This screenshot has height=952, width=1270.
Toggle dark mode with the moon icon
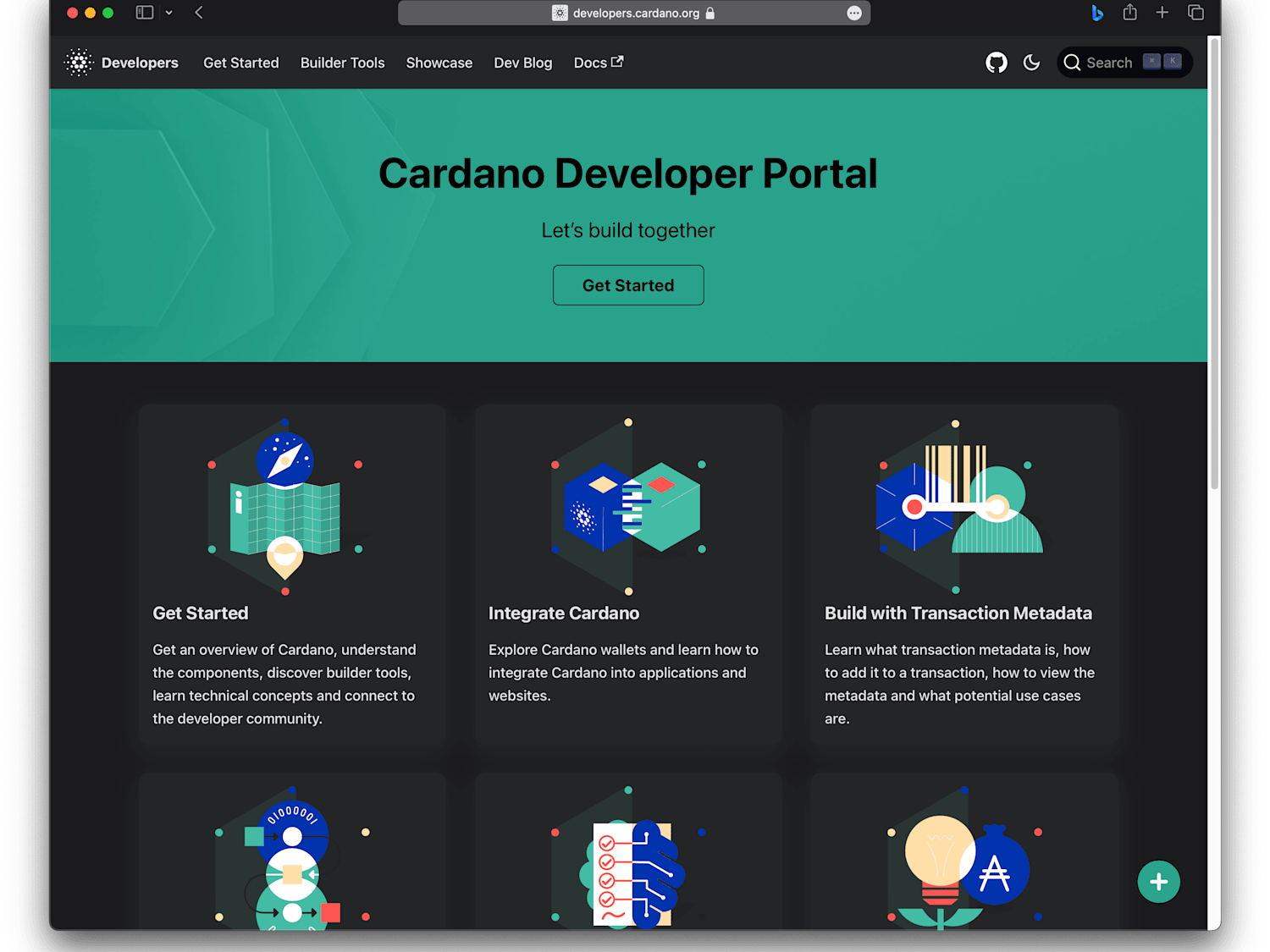point(1031,63)
